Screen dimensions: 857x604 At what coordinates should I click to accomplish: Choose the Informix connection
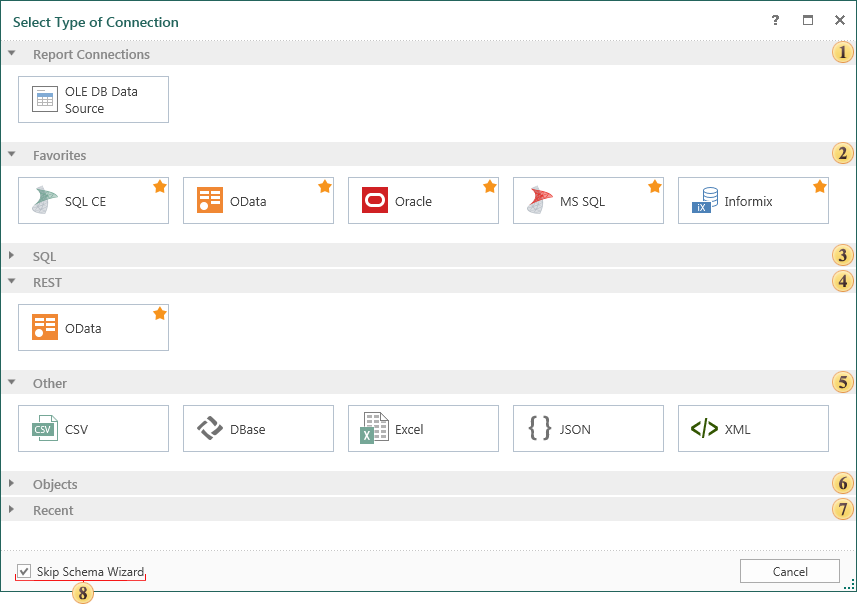pos(753,201)
